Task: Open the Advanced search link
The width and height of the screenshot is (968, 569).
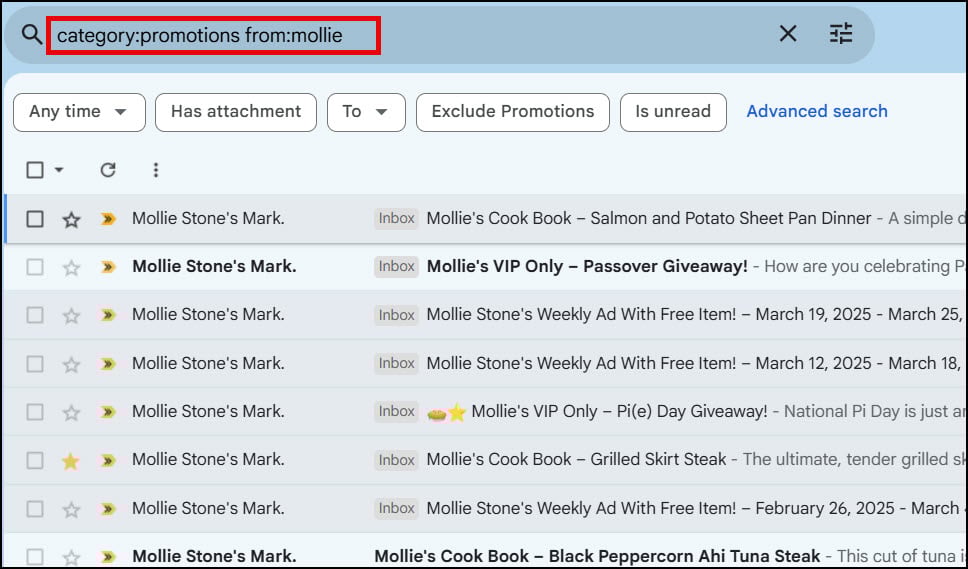Action: [817, 112]
